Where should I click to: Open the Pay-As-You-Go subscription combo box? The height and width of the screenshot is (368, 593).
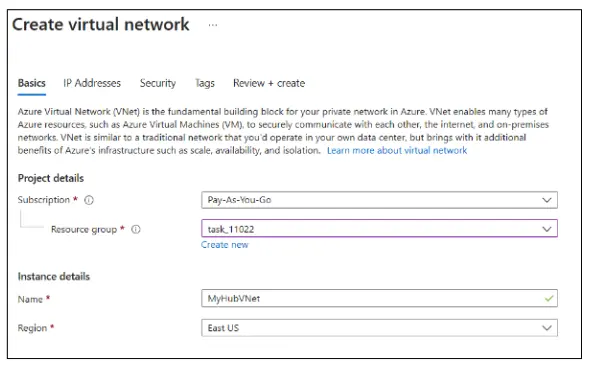tap(379, 200)
